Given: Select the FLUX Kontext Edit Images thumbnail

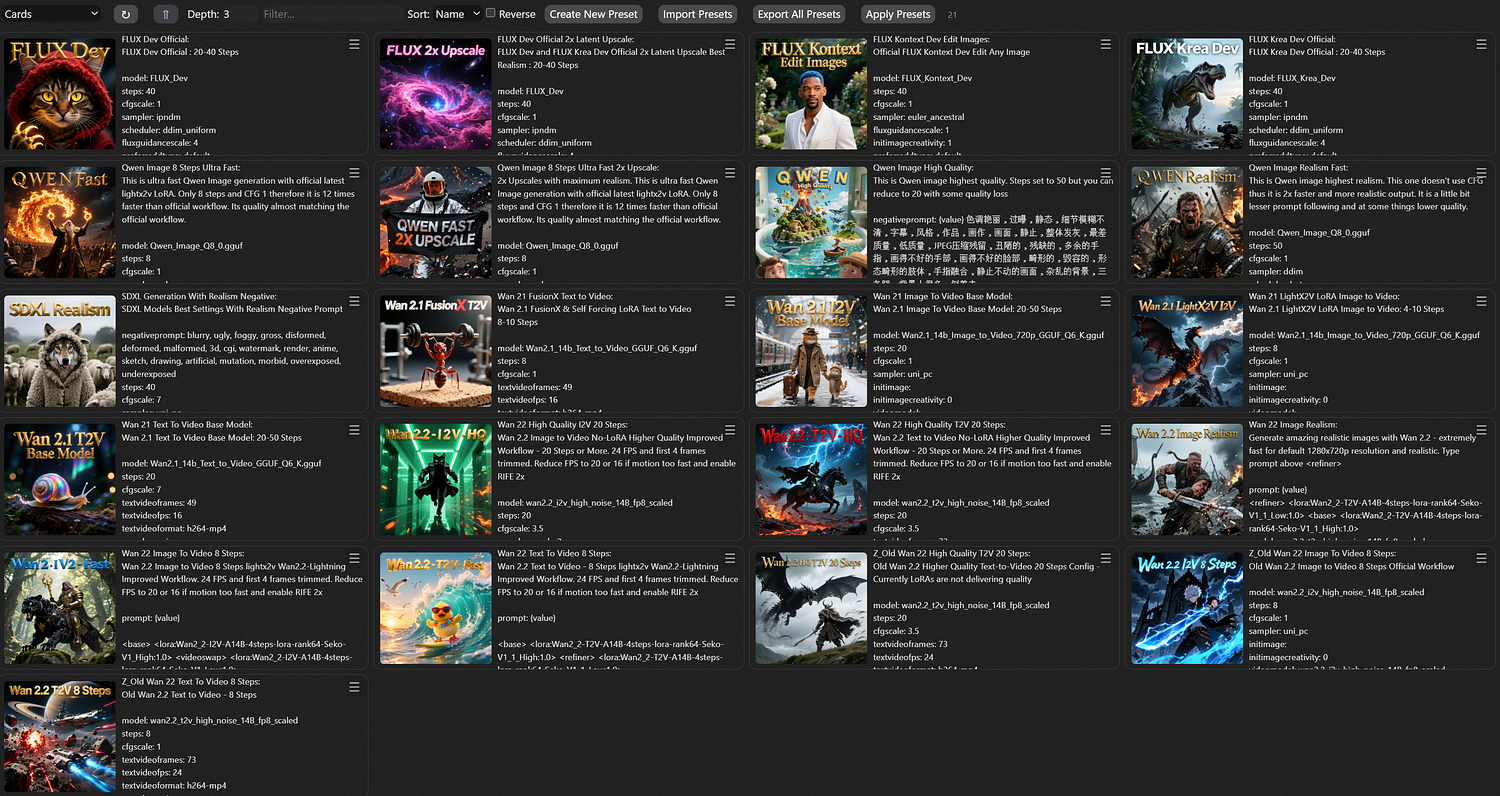Looking at the screenshot, I should click(811, 95).
